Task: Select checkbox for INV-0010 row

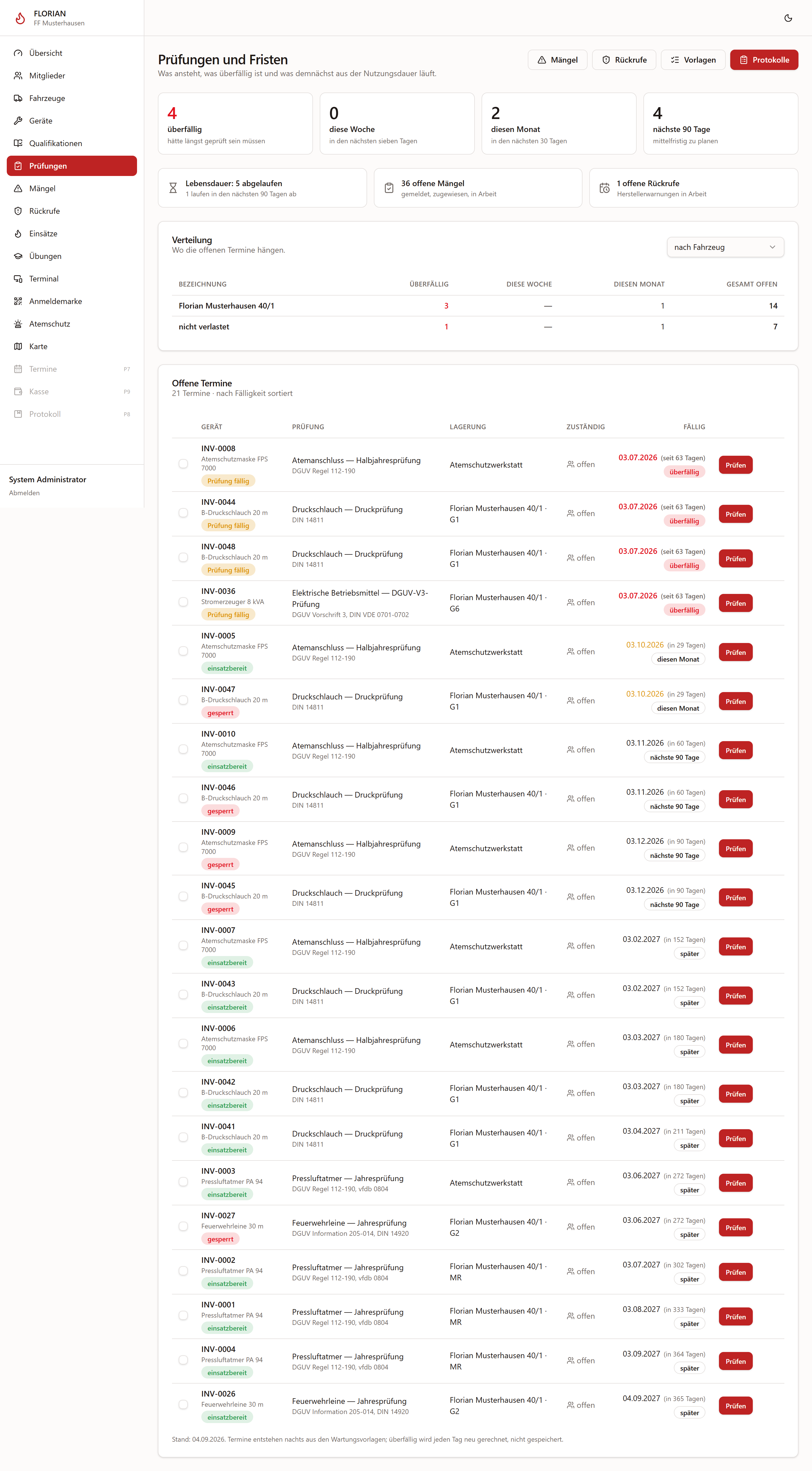Action: point(183,749)
